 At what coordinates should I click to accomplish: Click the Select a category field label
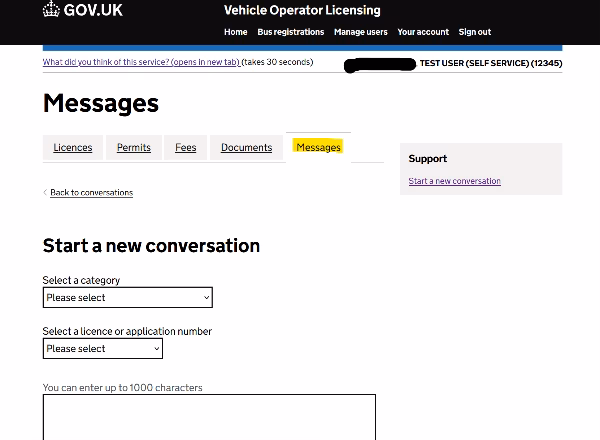click(81, 280)
